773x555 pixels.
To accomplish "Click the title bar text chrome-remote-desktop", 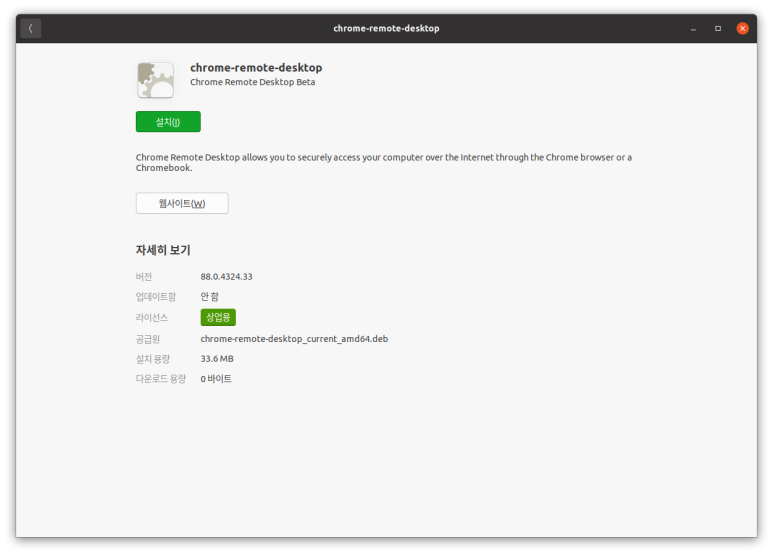I will pyautogui.click(x=386, y=29).
